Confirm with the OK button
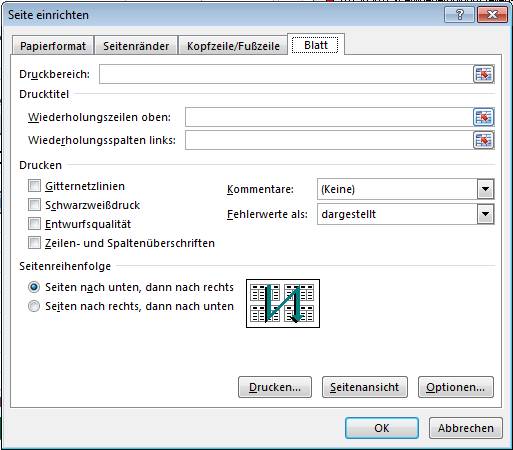Image resolution: width=513 pixels, height=450 pixels. 382,428
